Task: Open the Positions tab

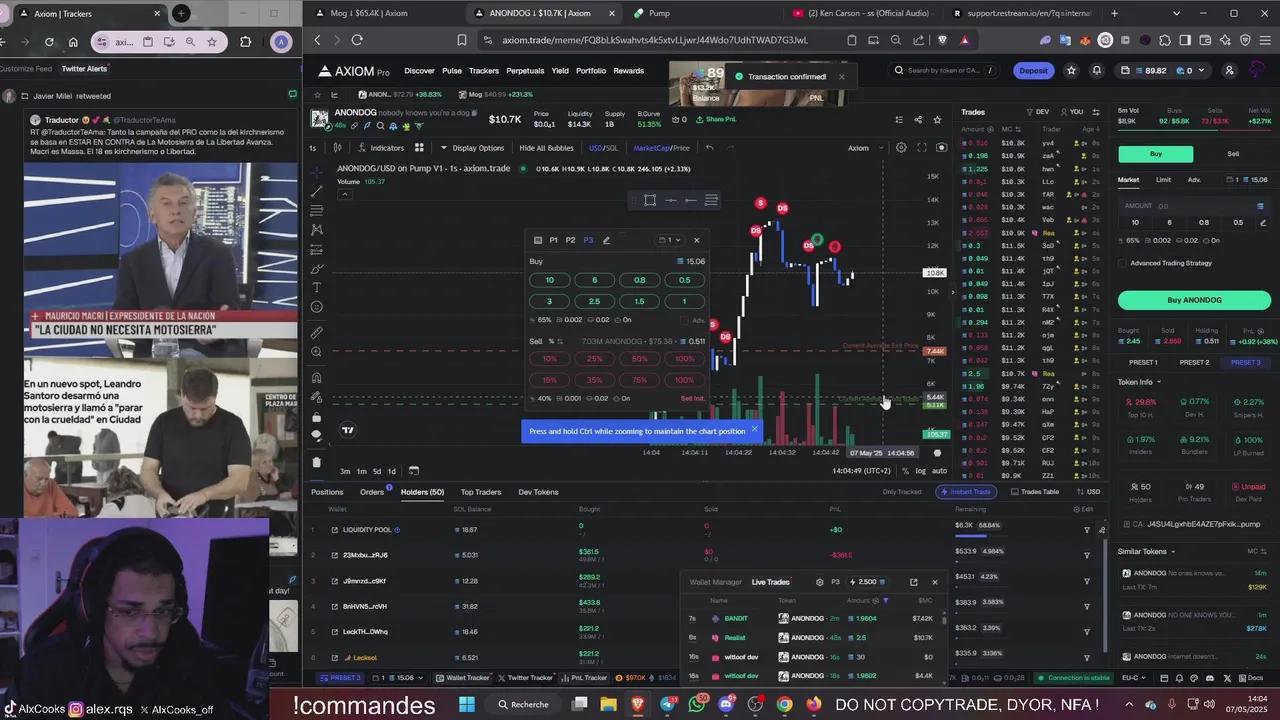Action: (x=327, y=492)
